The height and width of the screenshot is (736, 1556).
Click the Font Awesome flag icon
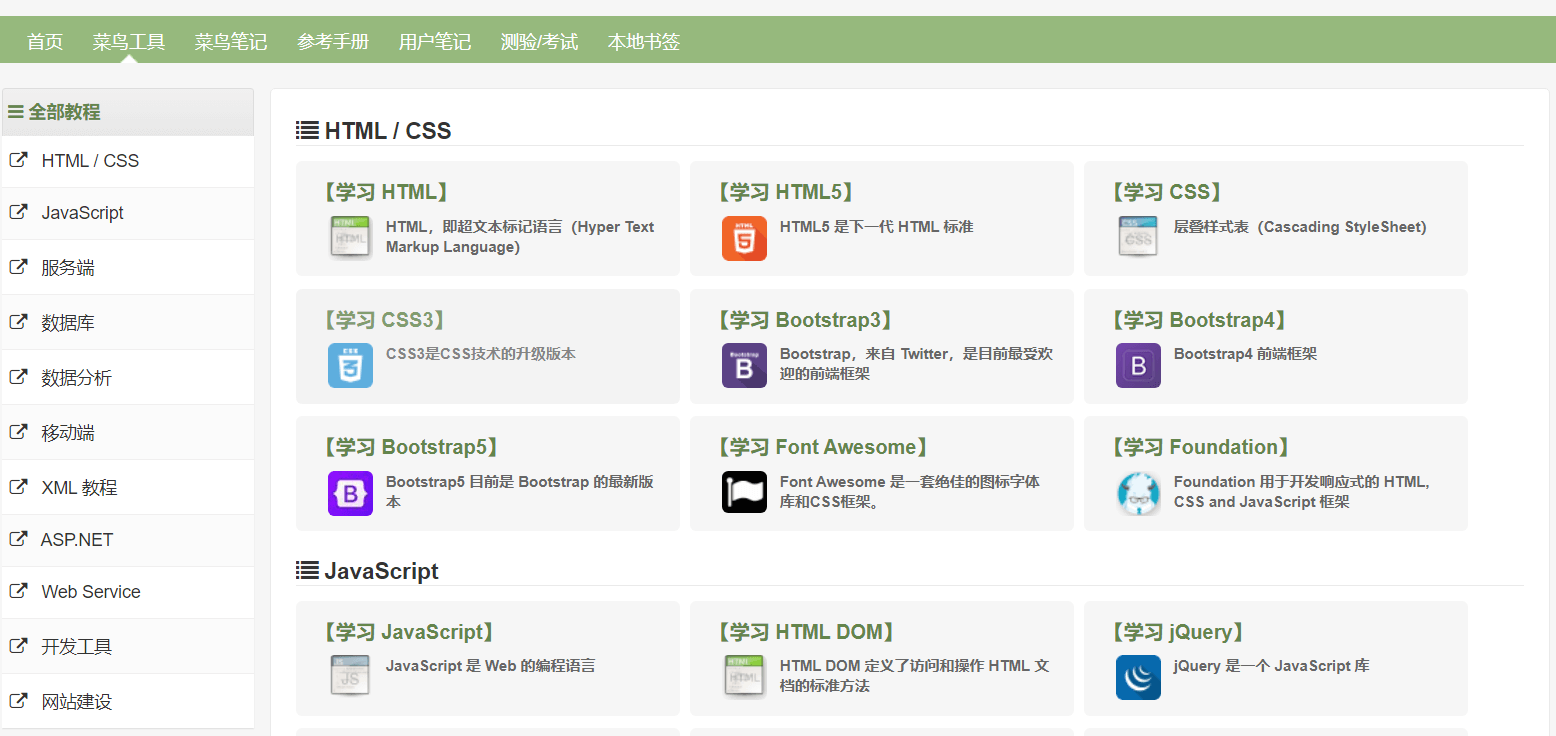click(x=744, y=492)
